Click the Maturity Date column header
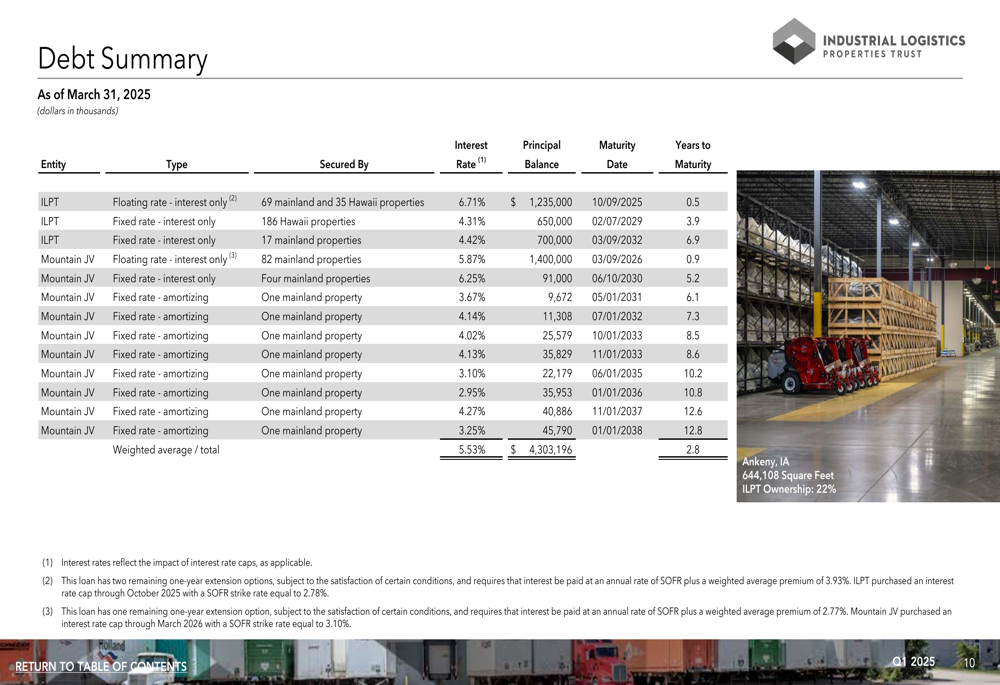Image resolution: width=1000 pixels, height=685 pixels. [617, 155]
